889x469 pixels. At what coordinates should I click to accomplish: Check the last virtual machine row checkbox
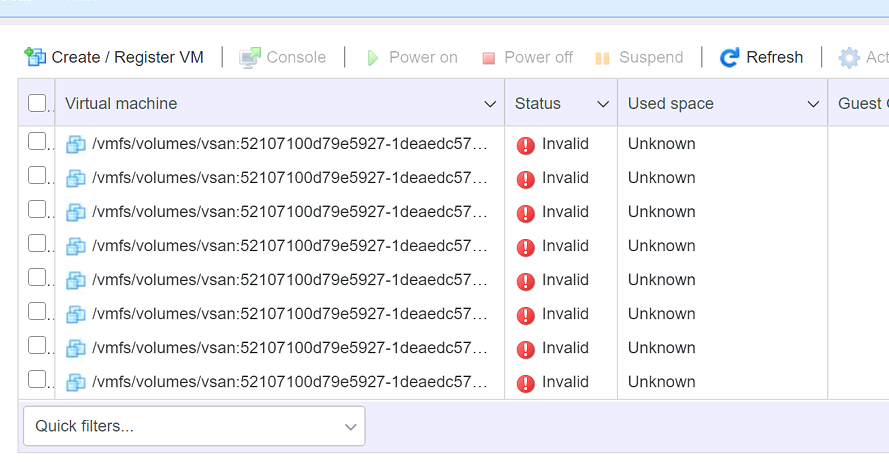point(37,380)
